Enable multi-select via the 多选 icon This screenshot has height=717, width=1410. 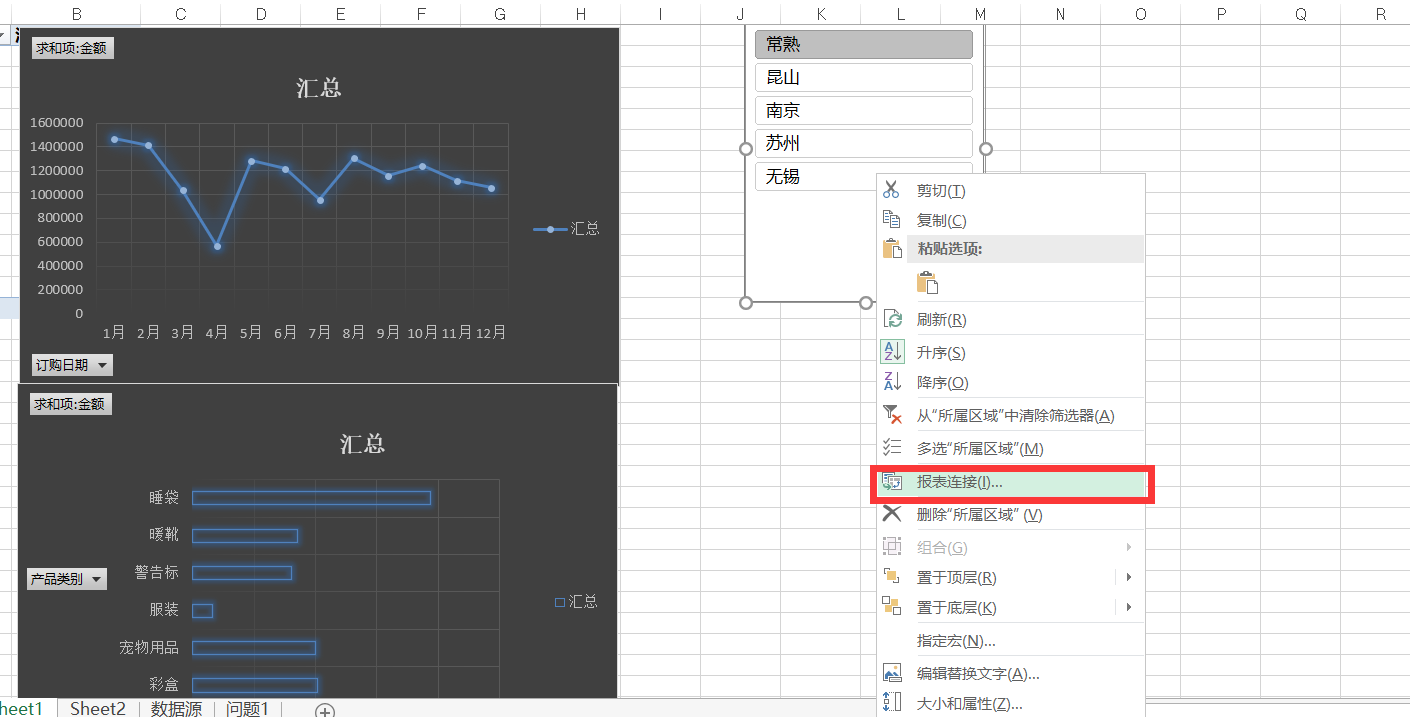click(891, 448)
